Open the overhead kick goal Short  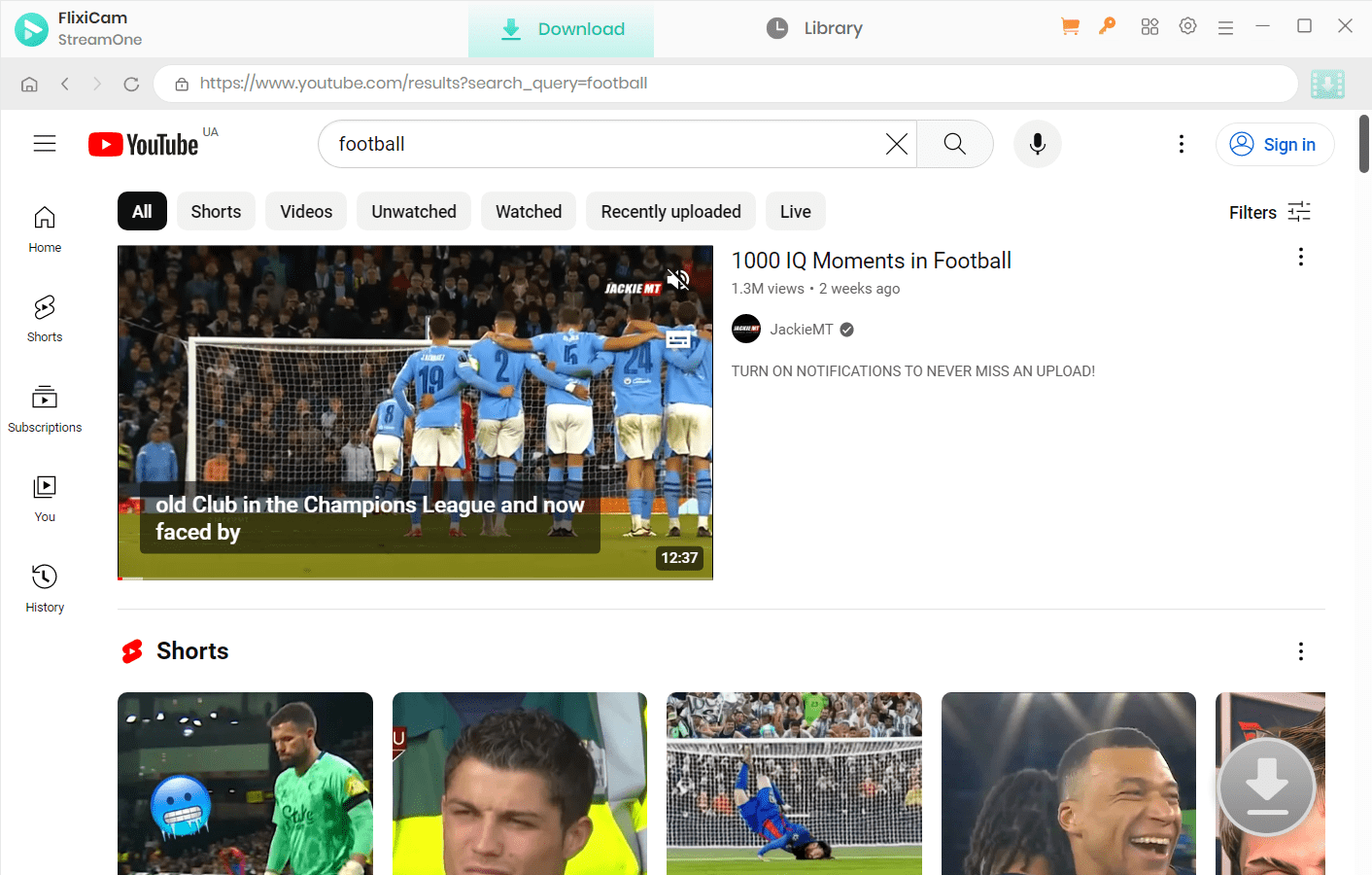[x=794, y=784]
